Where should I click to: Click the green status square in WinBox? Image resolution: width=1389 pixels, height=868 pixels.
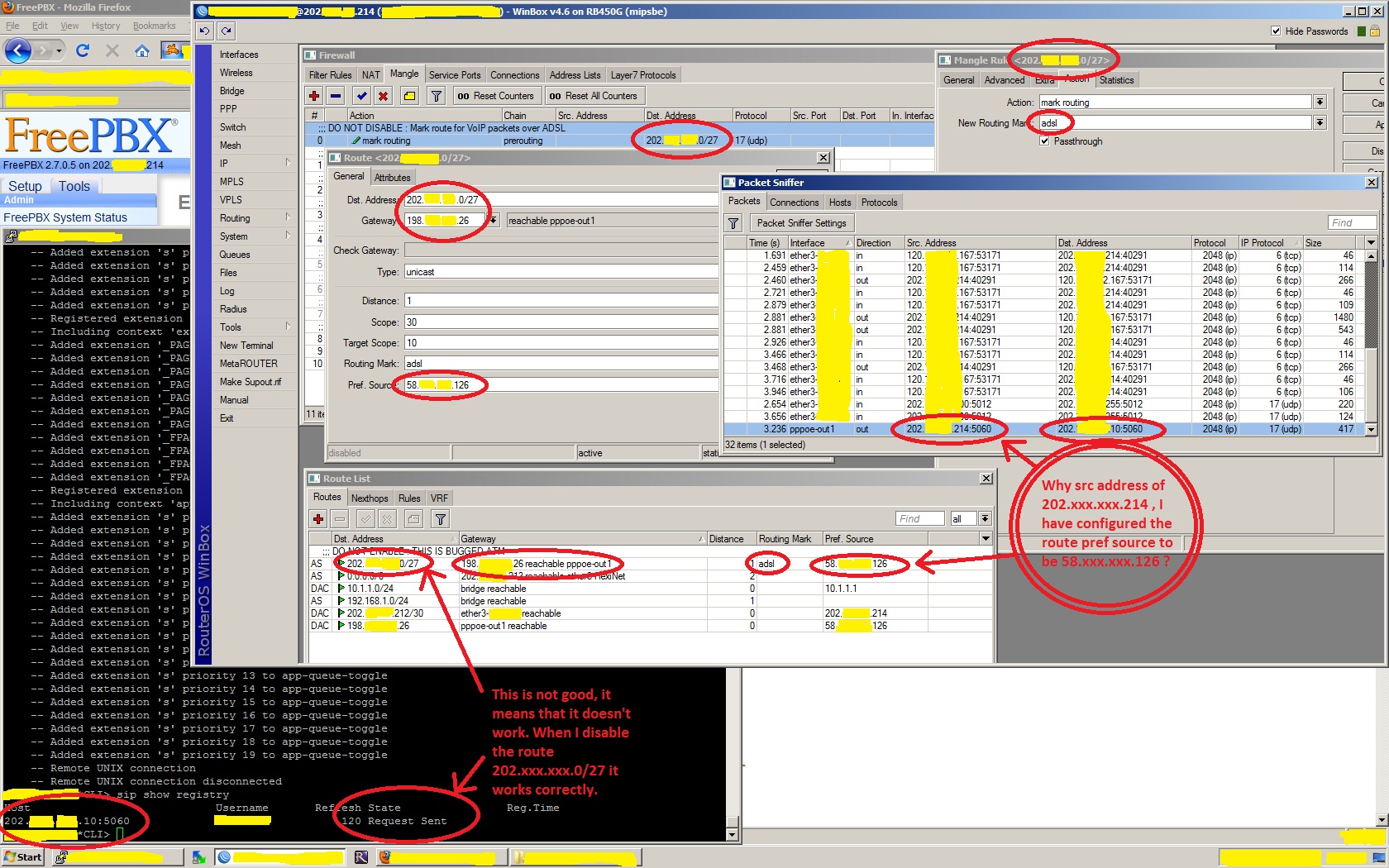coord(1362,31)
